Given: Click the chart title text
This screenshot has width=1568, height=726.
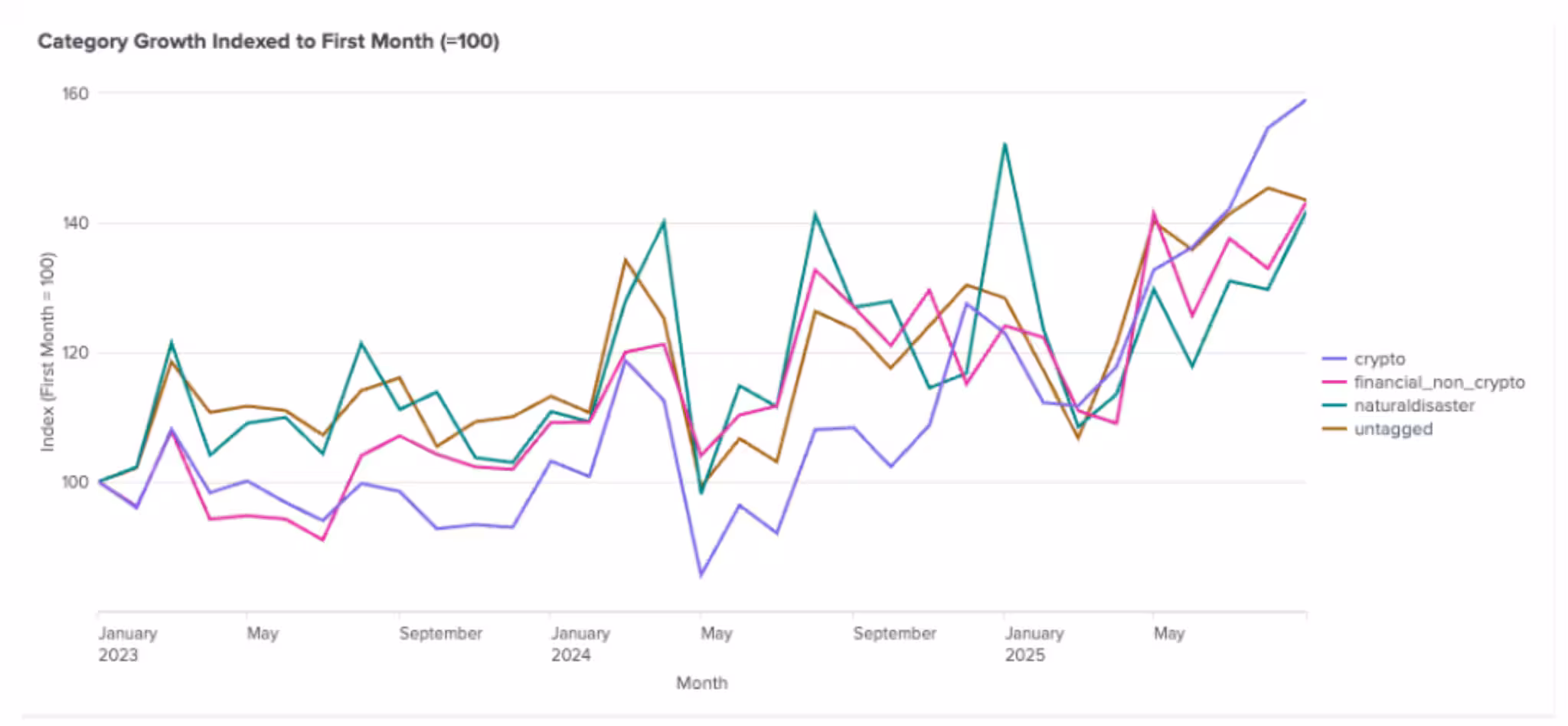Looking at the screenshot, I should [x=268, y=41].
